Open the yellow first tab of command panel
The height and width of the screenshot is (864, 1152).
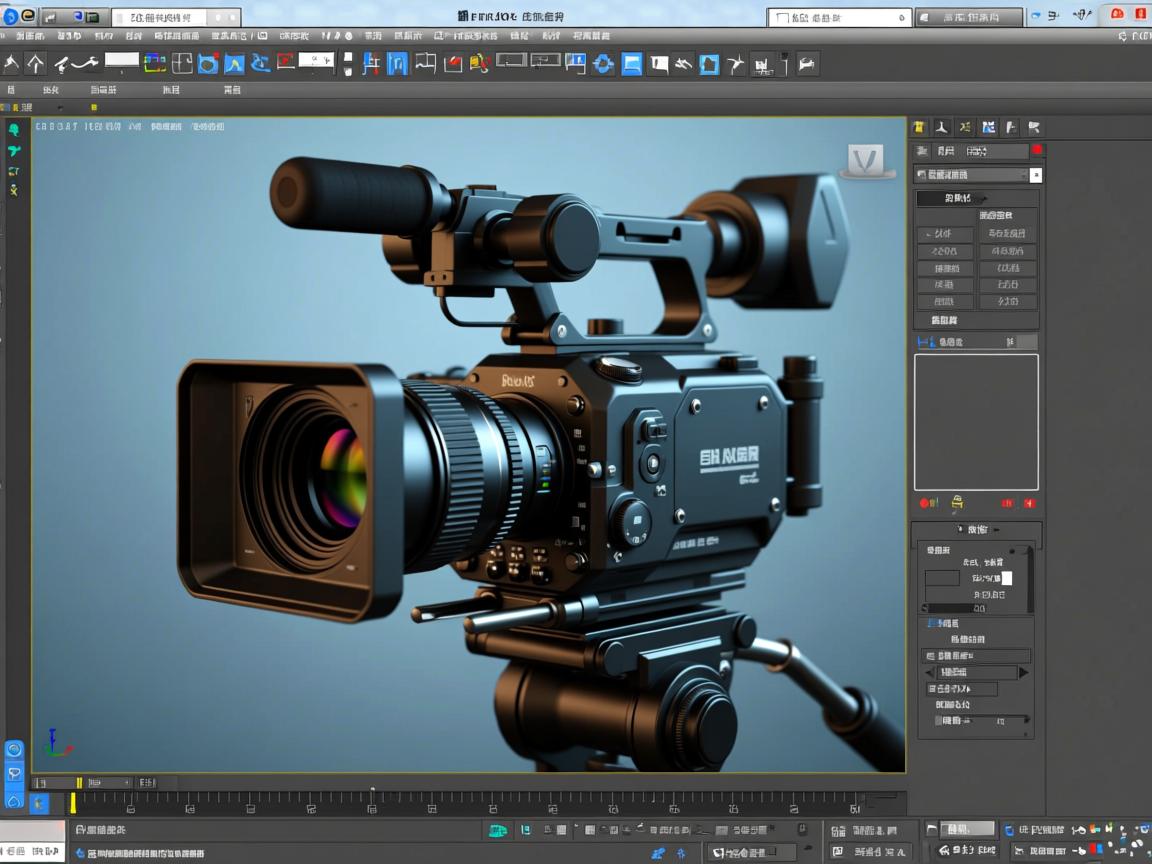919,128
